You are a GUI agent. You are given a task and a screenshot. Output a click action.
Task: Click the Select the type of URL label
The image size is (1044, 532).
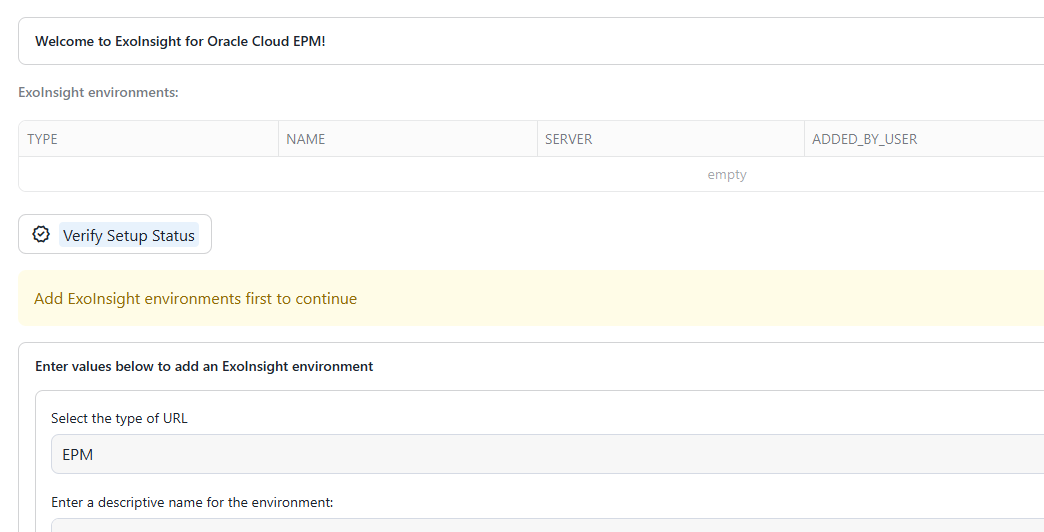pyautogui.click(x=119, y=418)
